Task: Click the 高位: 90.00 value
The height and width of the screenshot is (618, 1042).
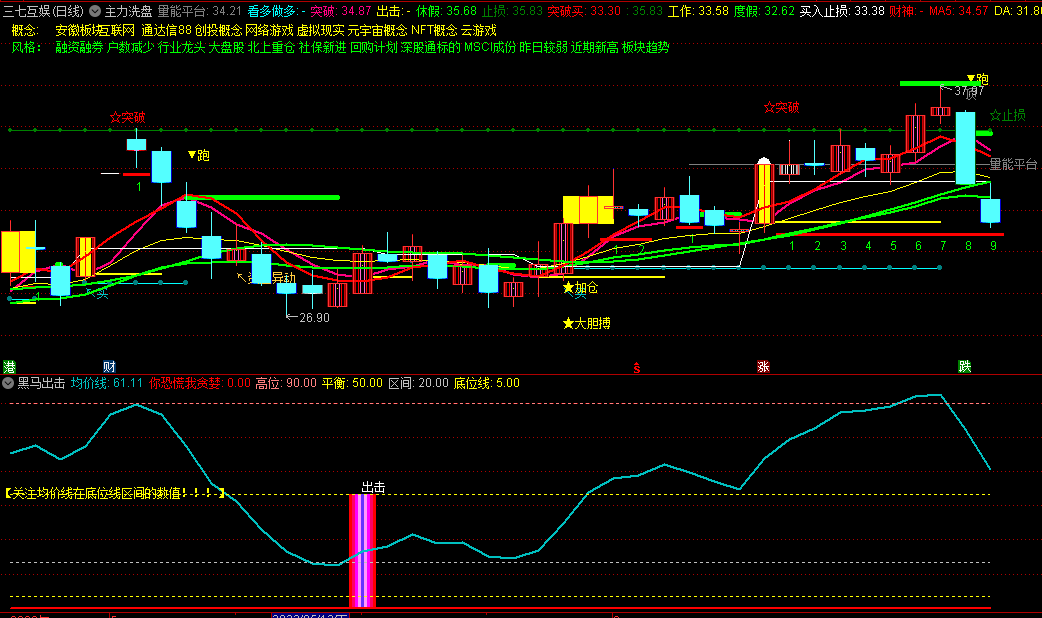Action: tap(286, 383)
